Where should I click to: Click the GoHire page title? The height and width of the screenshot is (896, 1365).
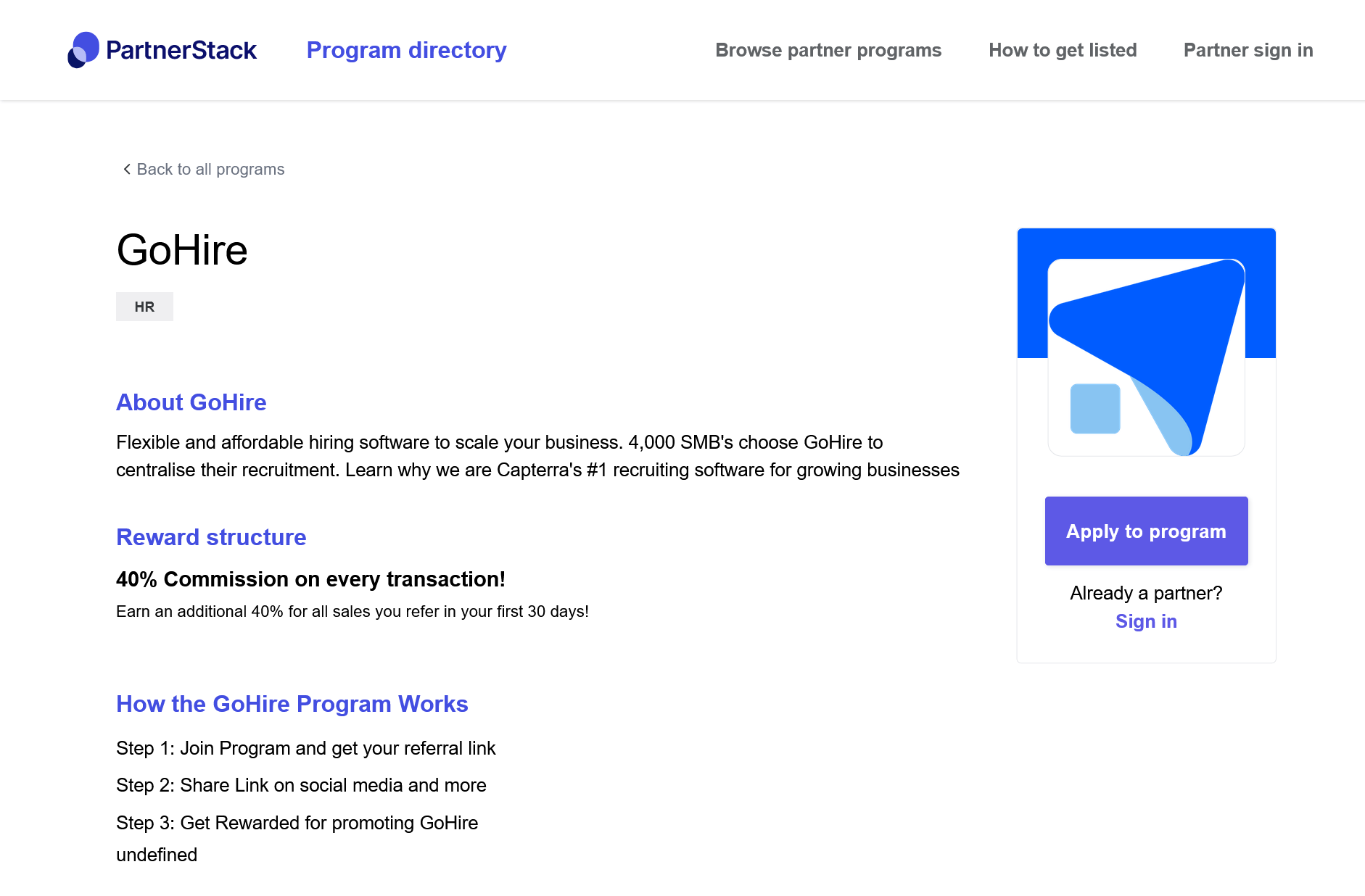(x=182, y=250)
